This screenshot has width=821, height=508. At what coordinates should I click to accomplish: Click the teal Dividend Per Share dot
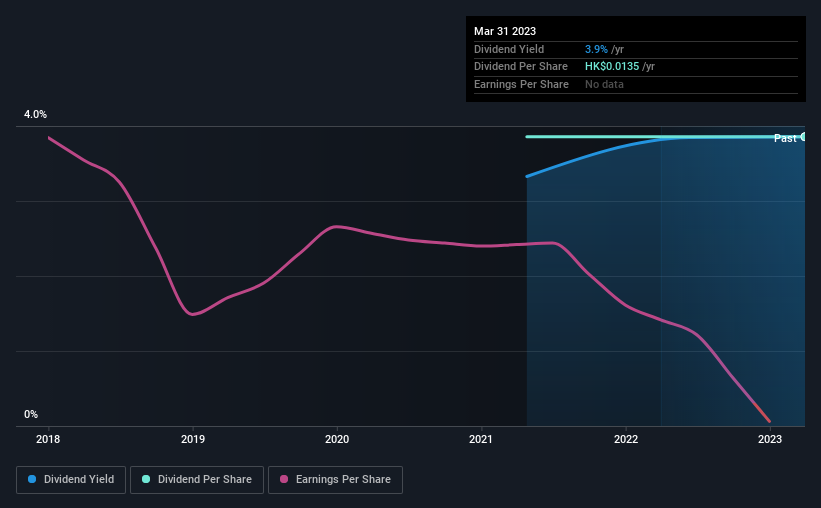[146, 479]
